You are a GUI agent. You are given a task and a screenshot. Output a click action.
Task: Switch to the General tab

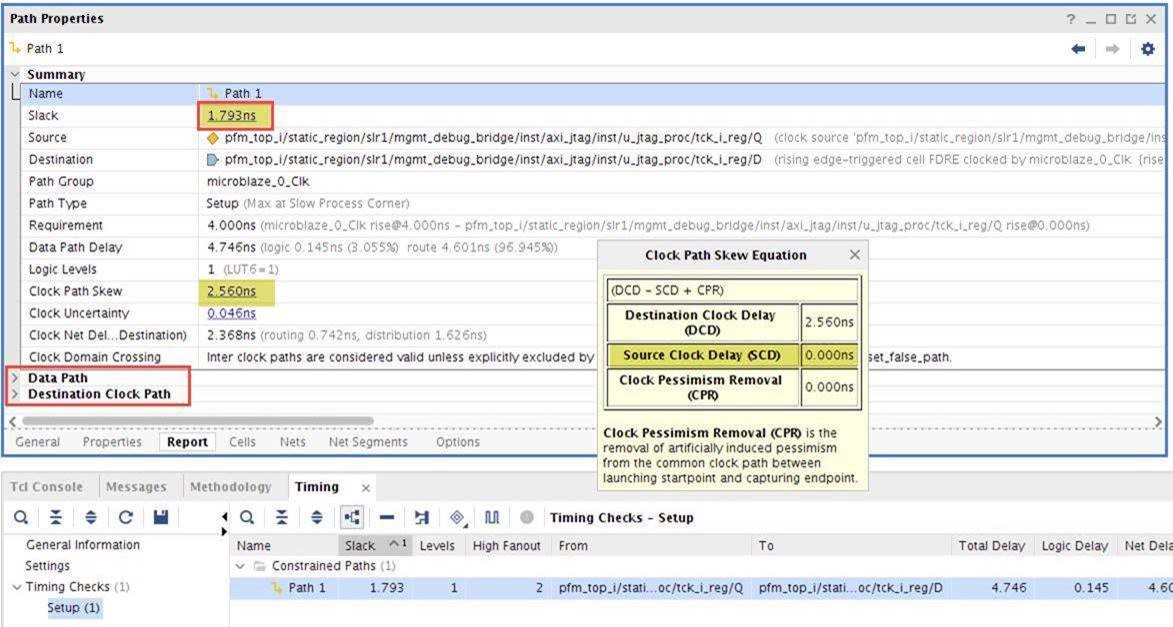37,442
